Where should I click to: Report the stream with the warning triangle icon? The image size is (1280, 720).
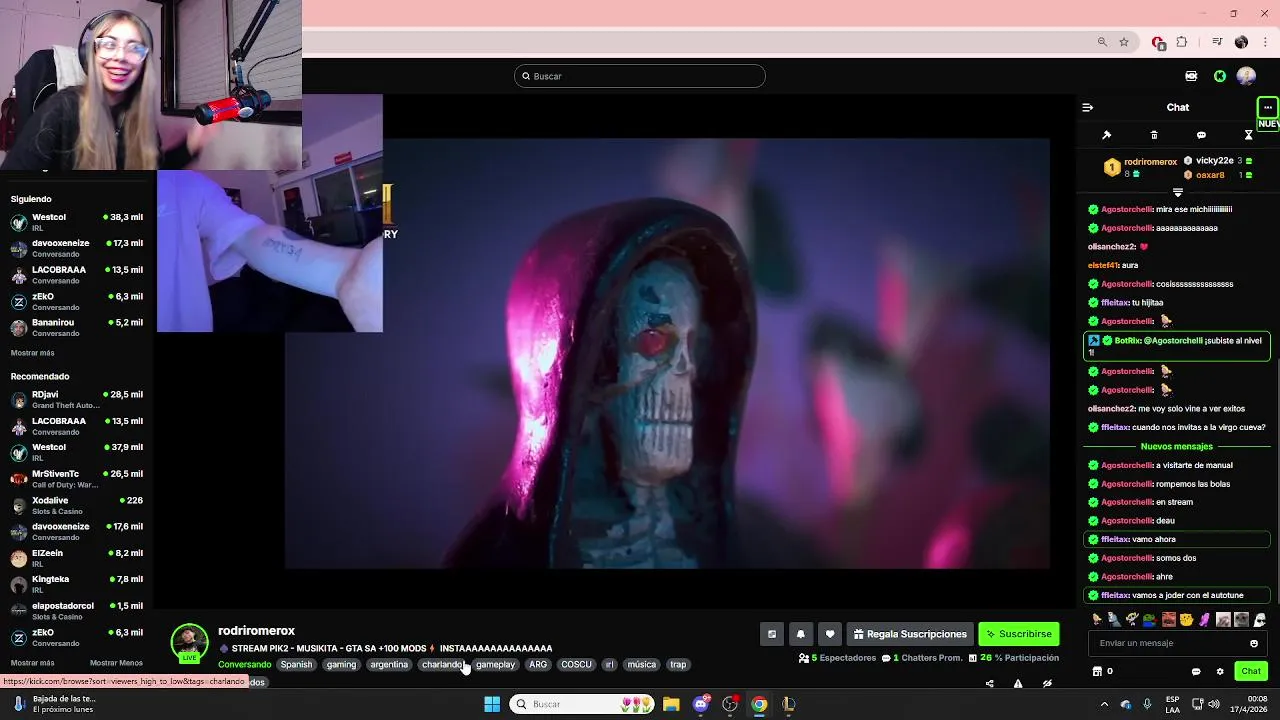pos(1018,684)
